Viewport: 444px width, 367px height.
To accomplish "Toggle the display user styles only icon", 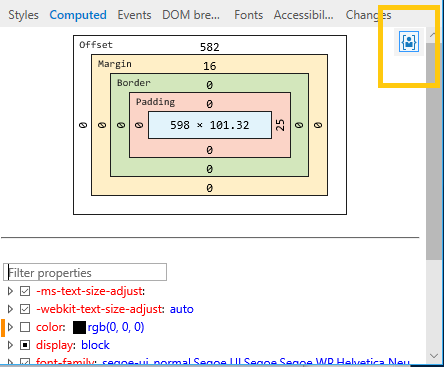I will point(409,42).
